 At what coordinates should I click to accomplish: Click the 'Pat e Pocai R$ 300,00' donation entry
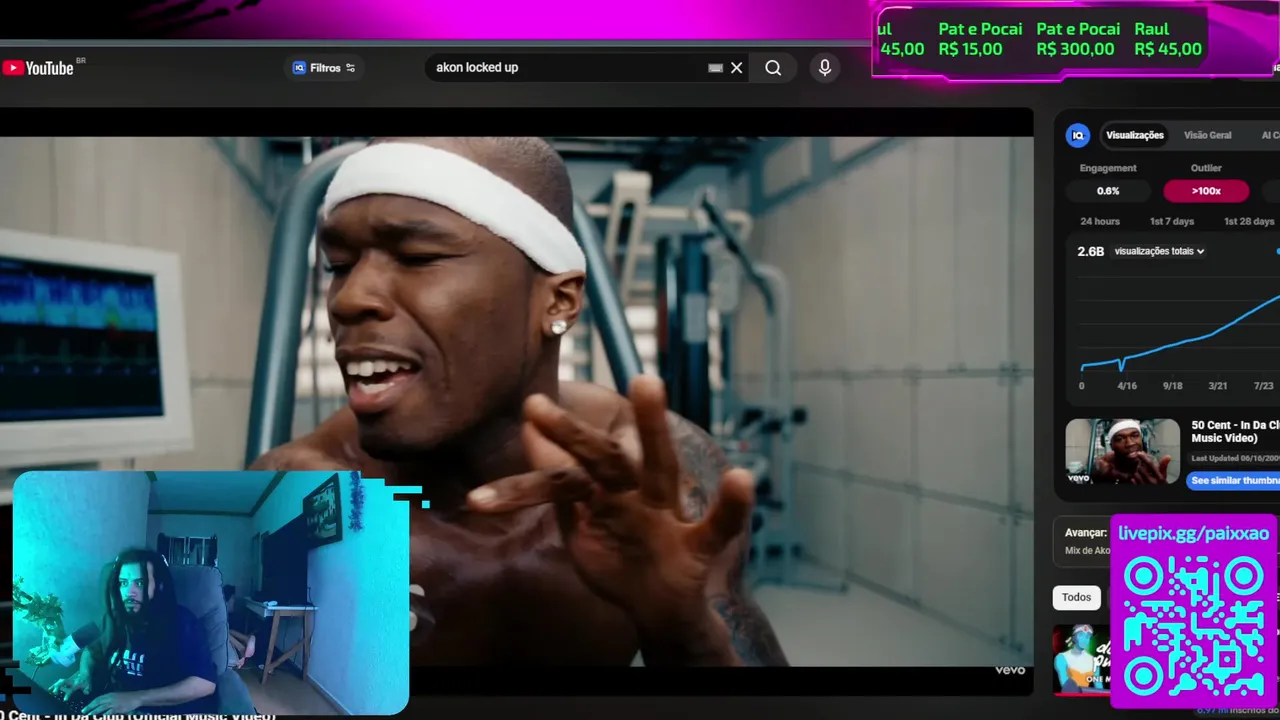click(1078, 39)
